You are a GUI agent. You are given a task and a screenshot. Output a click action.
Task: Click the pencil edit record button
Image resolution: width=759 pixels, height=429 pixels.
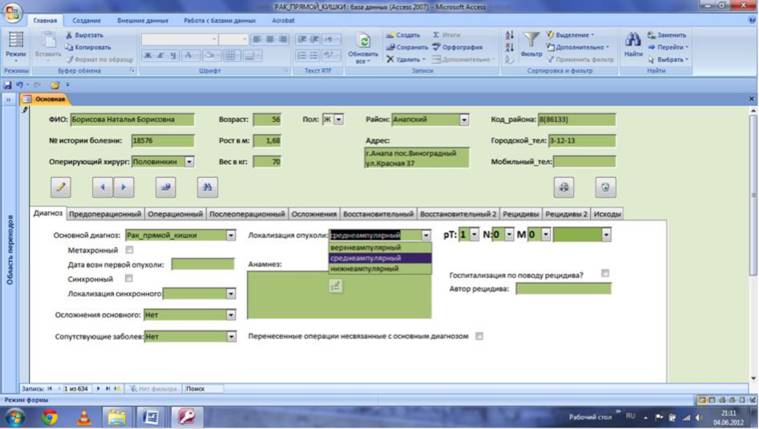[61, 187]
